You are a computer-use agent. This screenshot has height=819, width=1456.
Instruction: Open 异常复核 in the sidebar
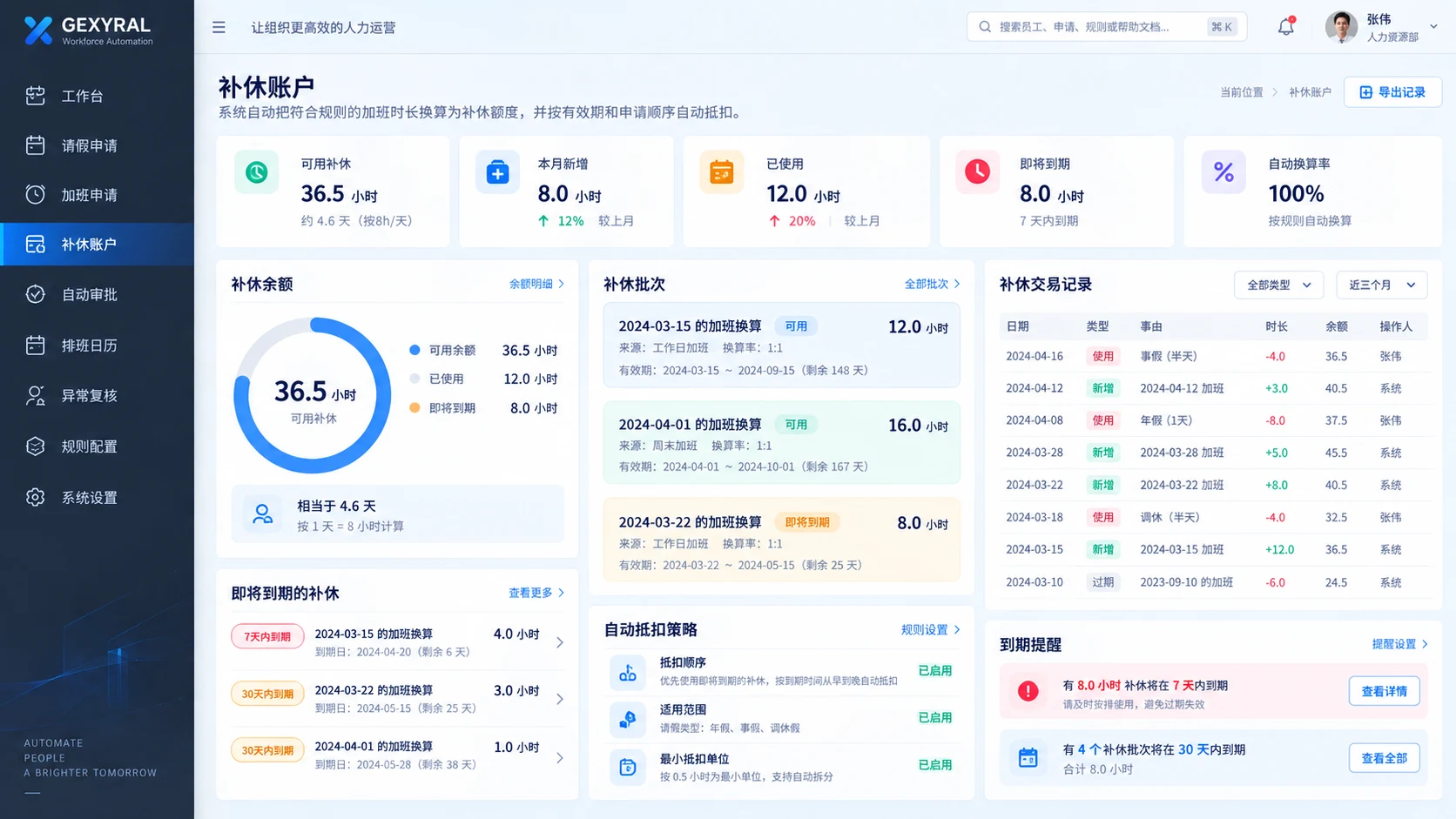click(97, 395)
